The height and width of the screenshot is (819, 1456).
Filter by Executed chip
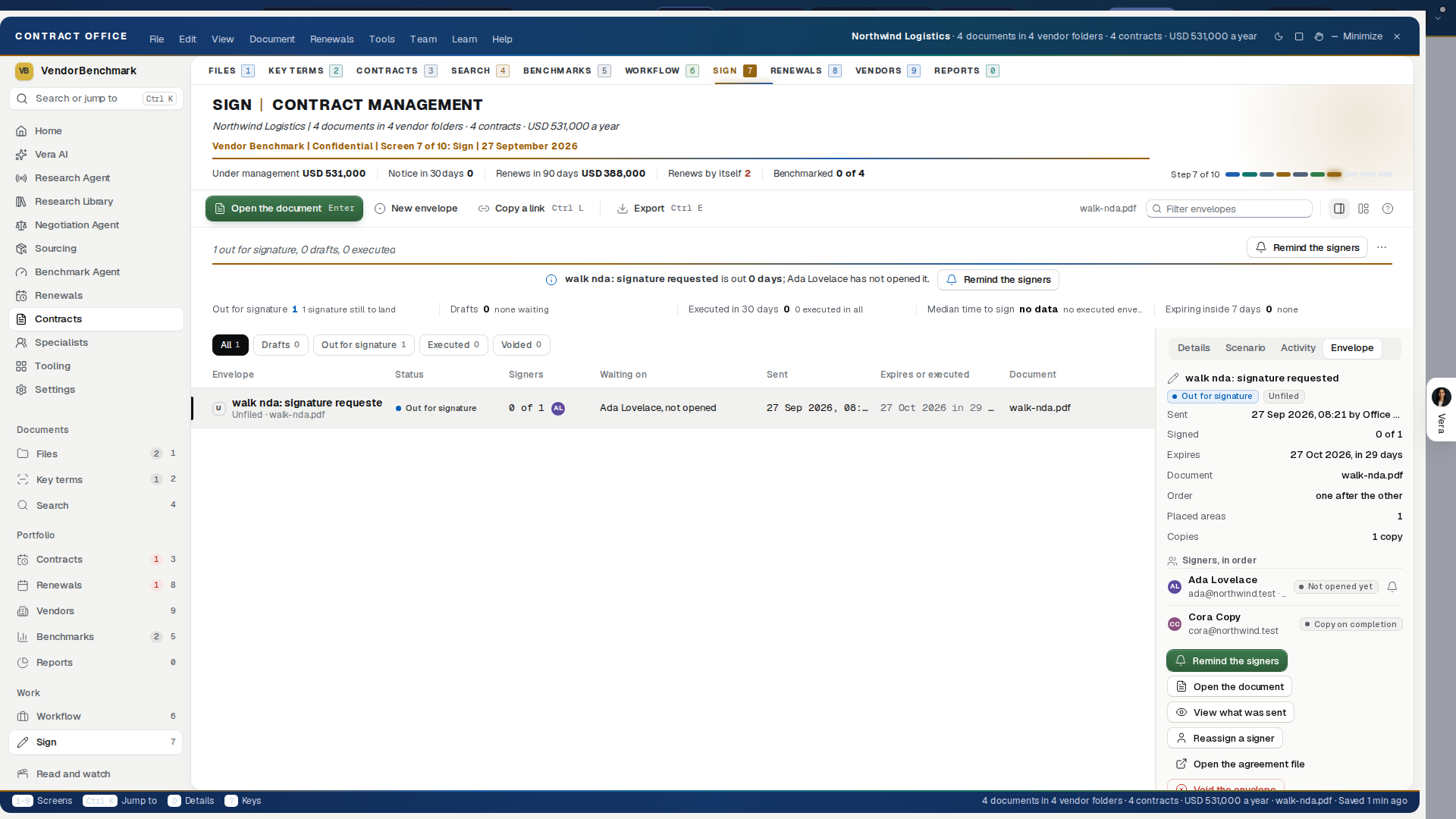coord(453,345)
